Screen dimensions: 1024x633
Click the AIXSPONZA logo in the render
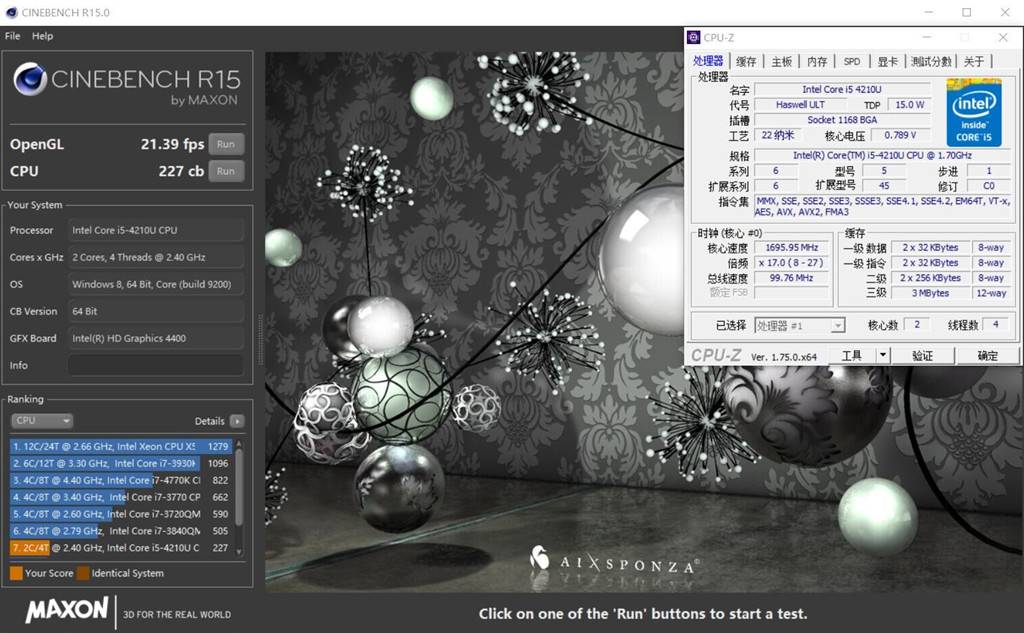(x=613, y=564)
